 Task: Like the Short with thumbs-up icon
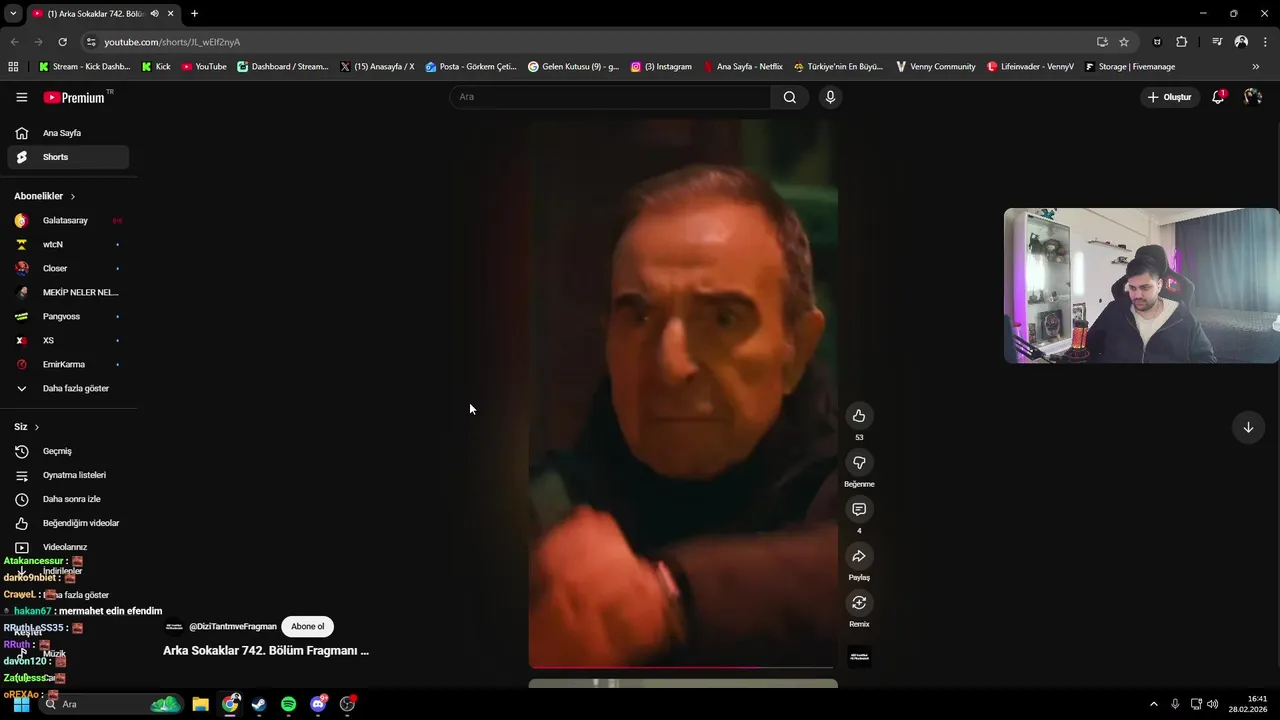[x=858, y=416]
